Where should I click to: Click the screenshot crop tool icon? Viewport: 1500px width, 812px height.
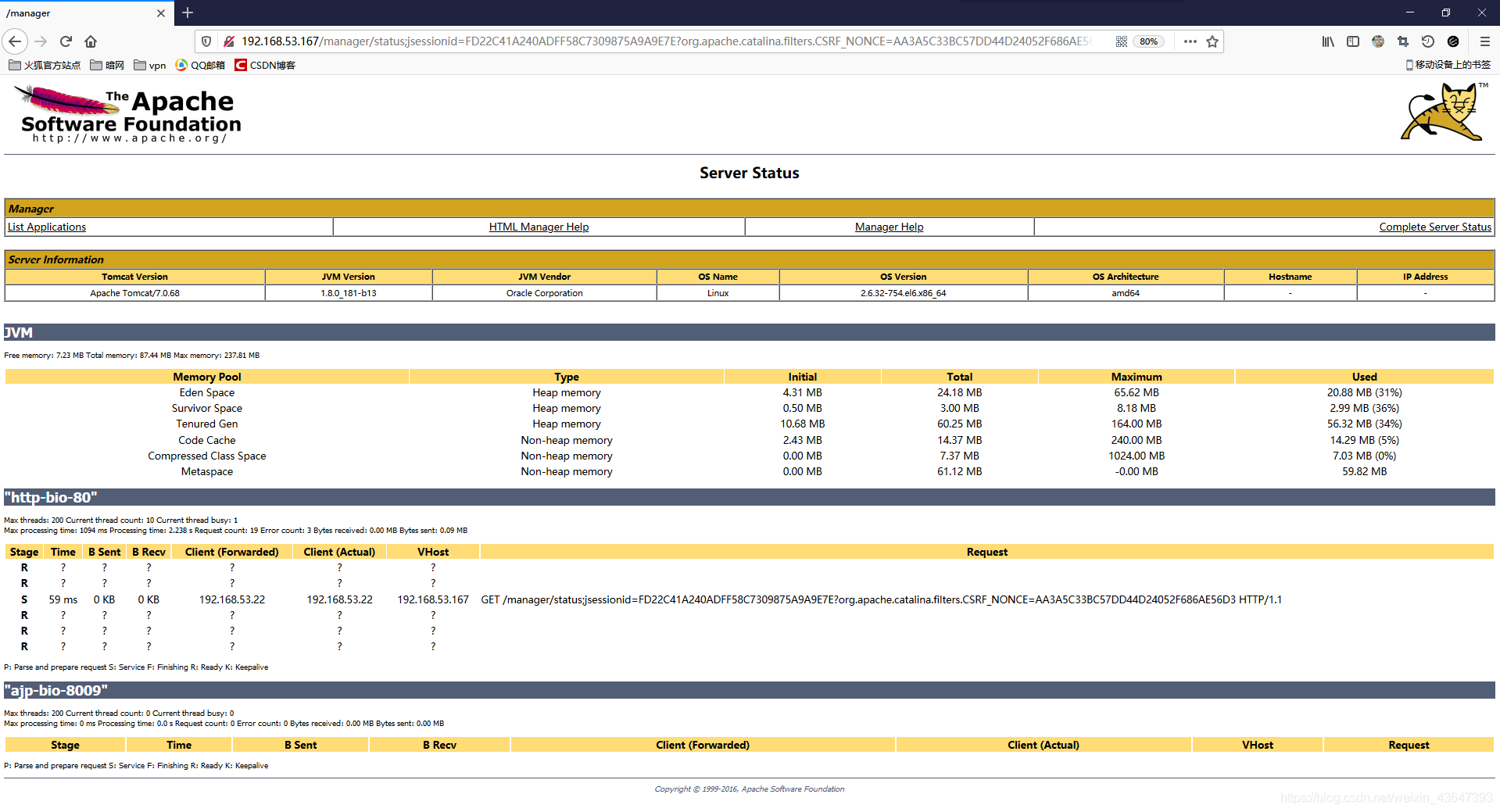pyautogui.click(x=1403, y=41)
